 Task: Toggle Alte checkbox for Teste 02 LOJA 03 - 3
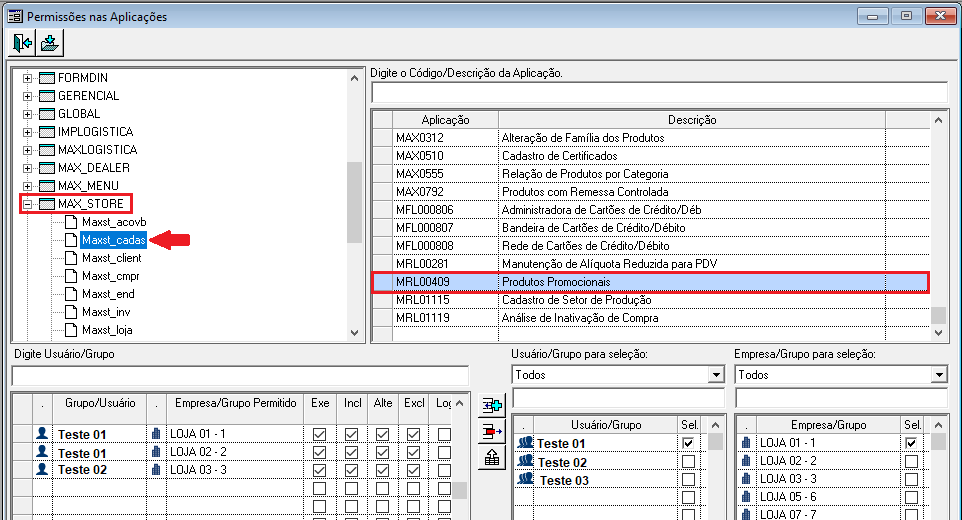[x=382, y=470]
